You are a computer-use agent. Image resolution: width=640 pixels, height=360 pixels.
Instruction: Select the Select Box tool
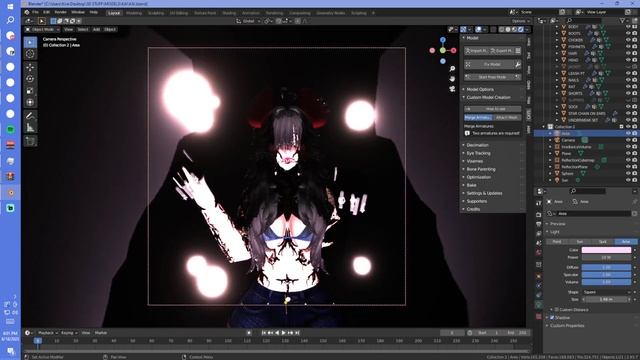(30, 42)
